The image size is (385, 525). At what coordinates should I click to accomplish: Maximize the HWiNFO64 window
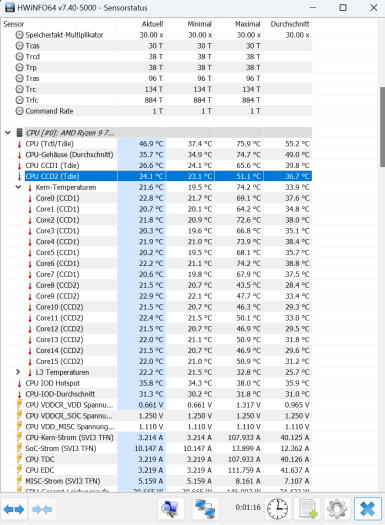(x=343, y=8)
